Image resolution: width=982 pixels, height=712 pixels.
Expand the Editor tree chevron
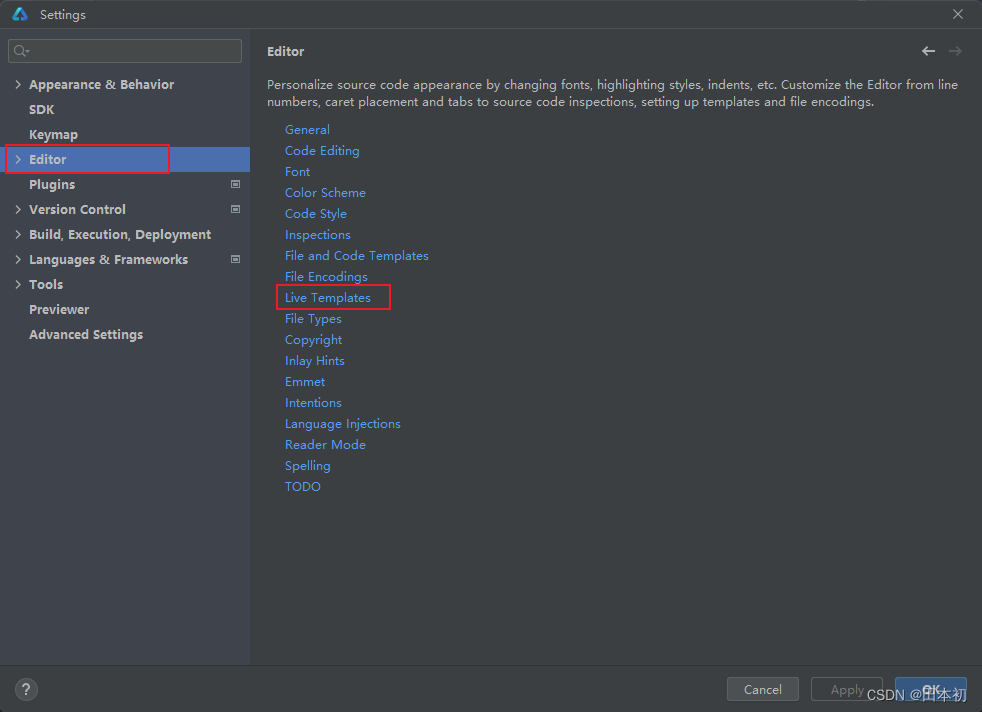[x=18, y=160]
